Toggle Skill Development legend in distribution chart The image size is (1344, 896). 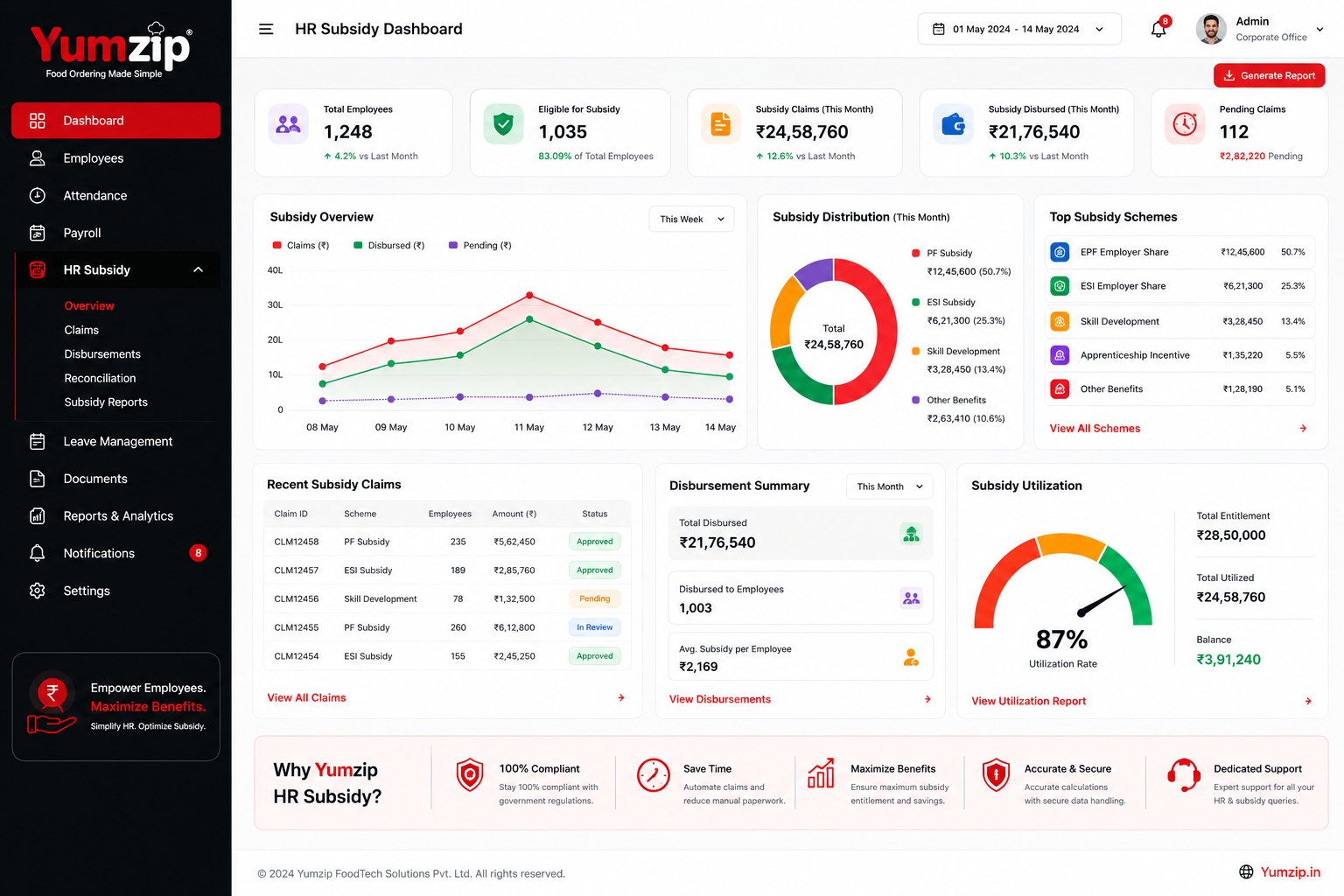click(955, 351)
